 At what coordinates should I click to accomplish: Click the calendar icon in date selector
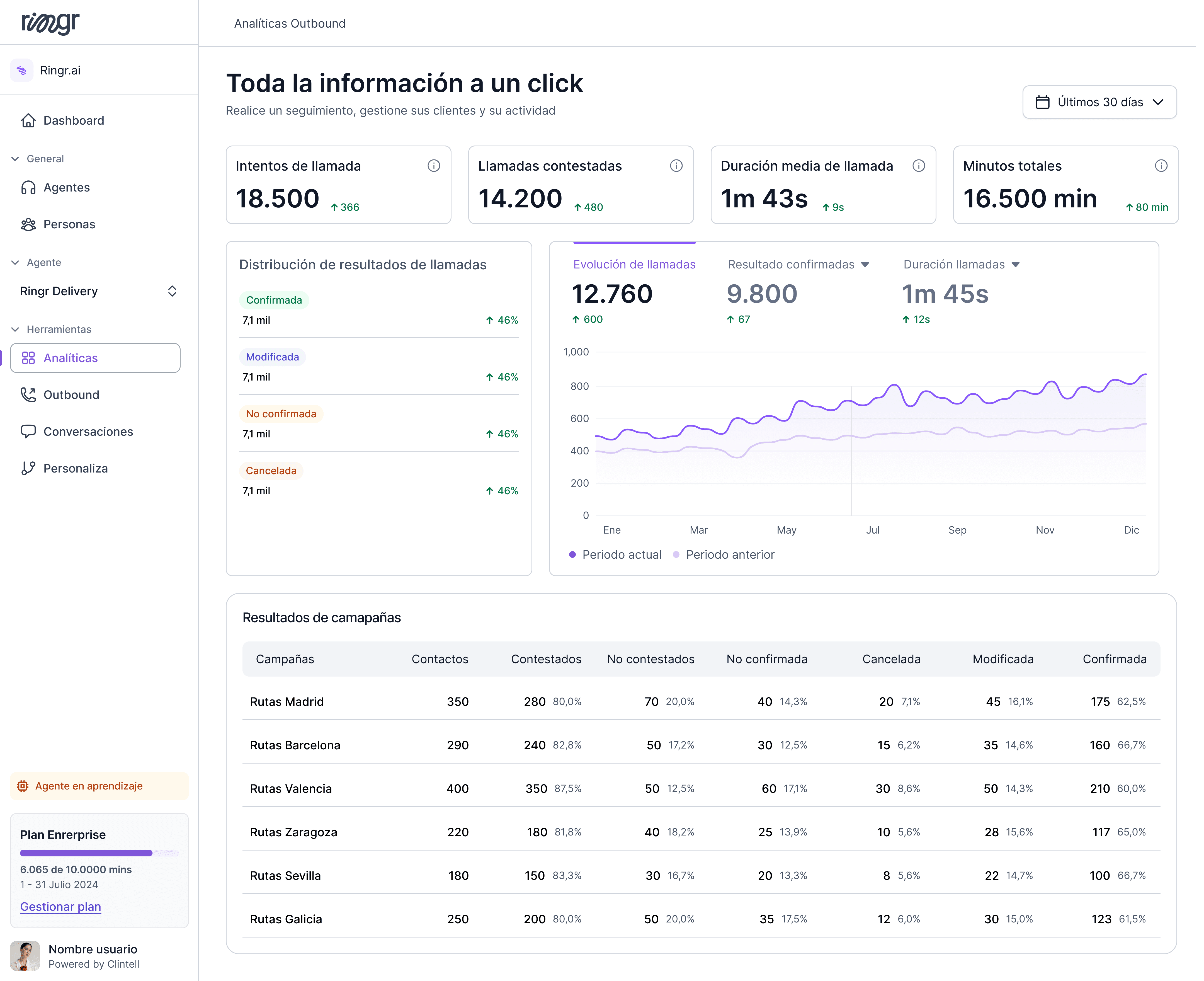pos(1042,102)
